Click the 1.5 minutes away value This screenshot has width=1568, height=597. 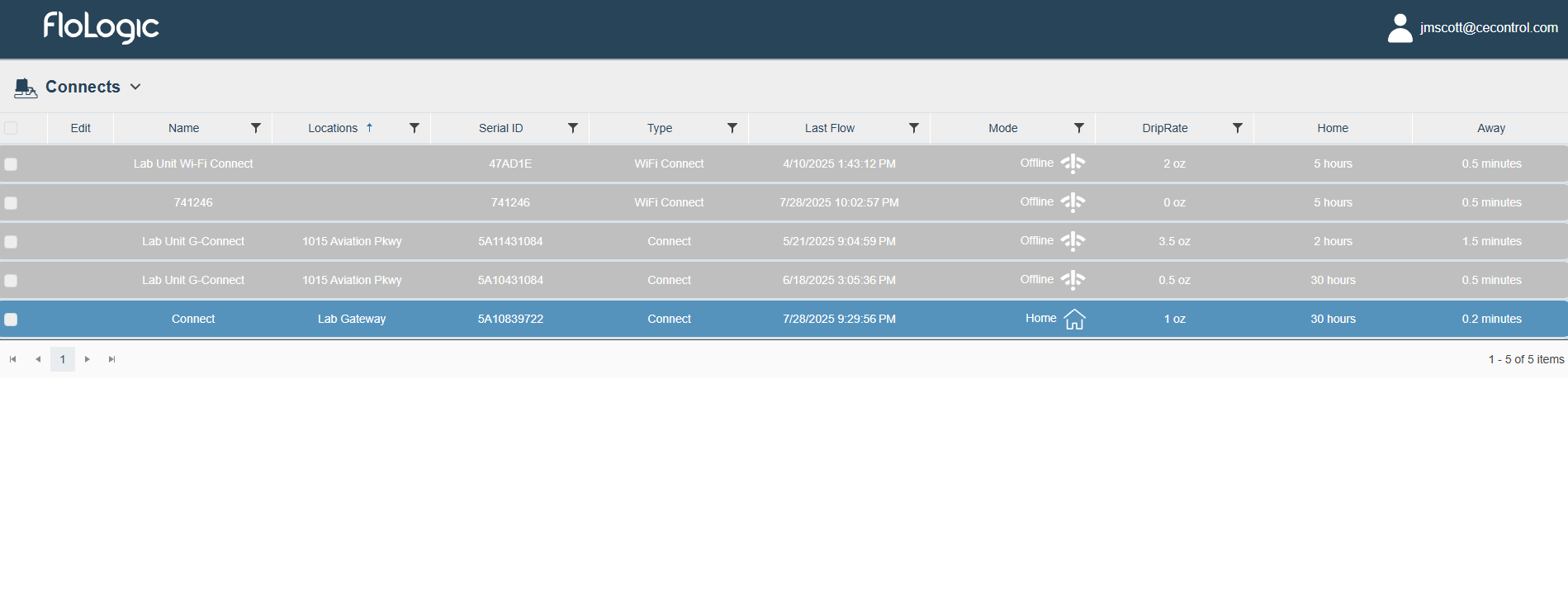point(1491,241)
